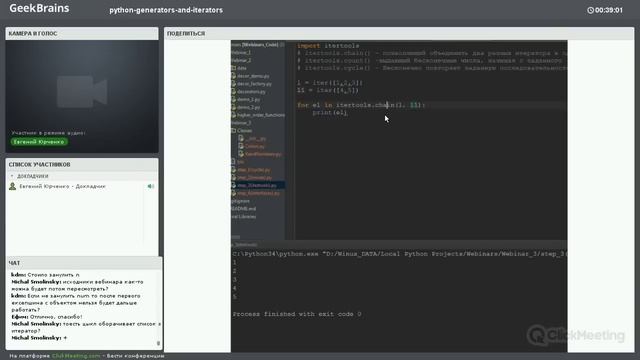Click the GeekBrains logo
The height and width of the screenshot is (360, 640).
pos(39,8)
